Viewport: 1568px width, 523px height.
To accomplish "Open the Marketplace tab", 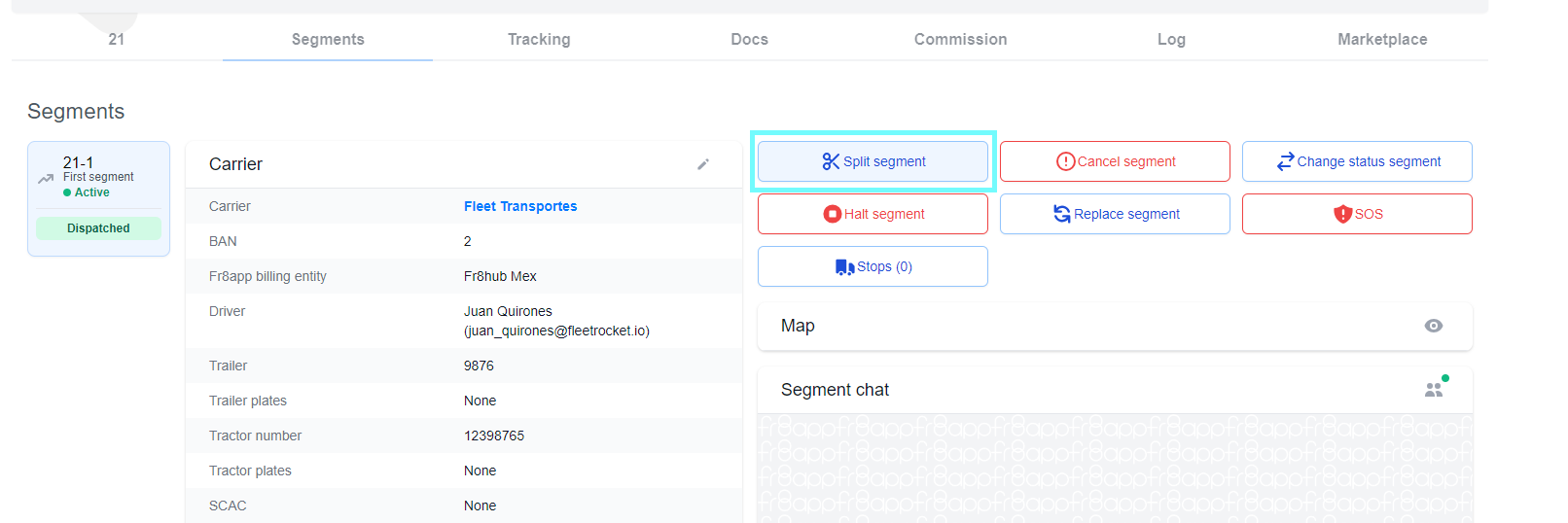I will tap(1382, 39).
